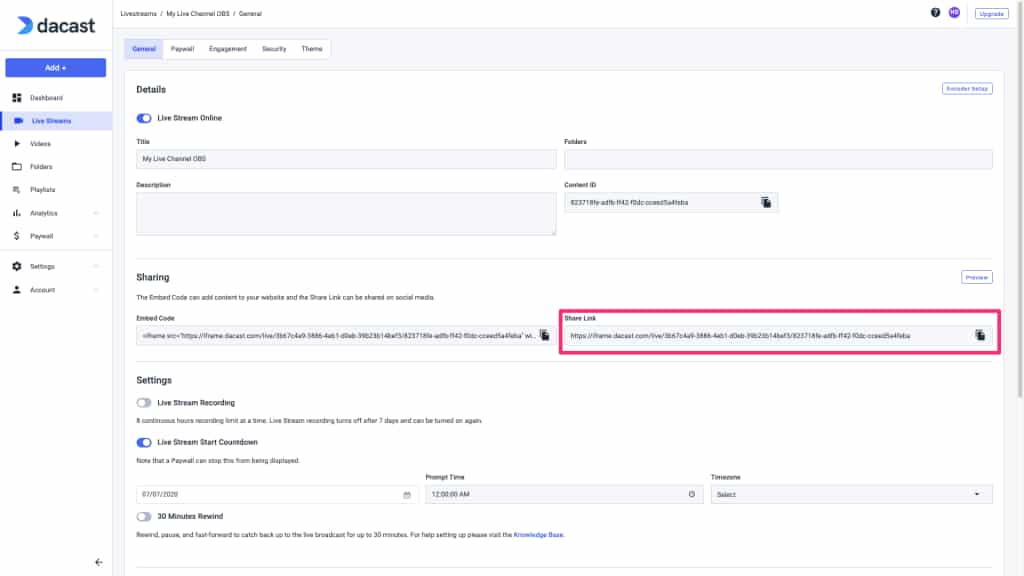Expand the Account submenu arrow

point(96,290)
